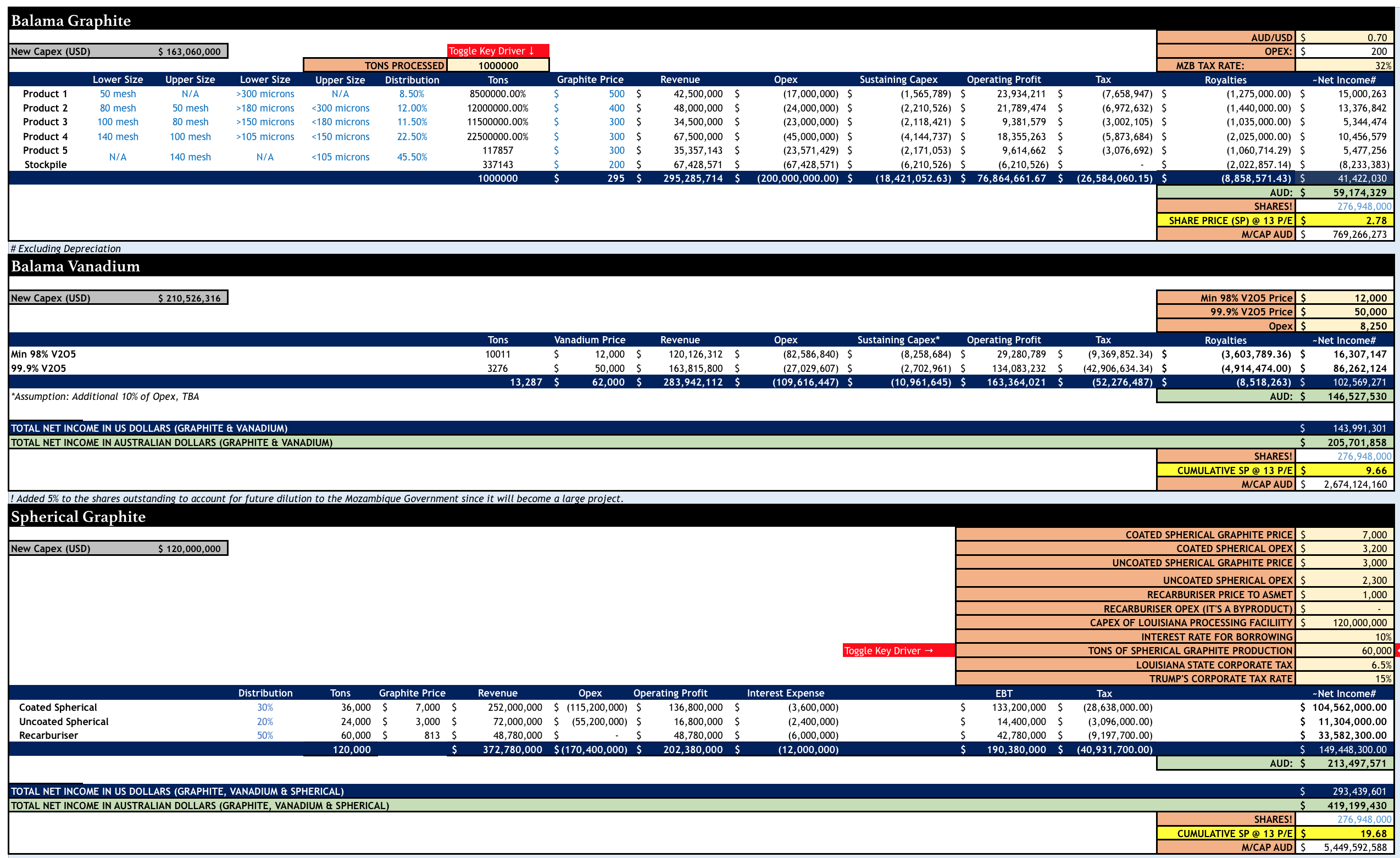Click Product 1 lower size 50 mesh

coord(118,94)
